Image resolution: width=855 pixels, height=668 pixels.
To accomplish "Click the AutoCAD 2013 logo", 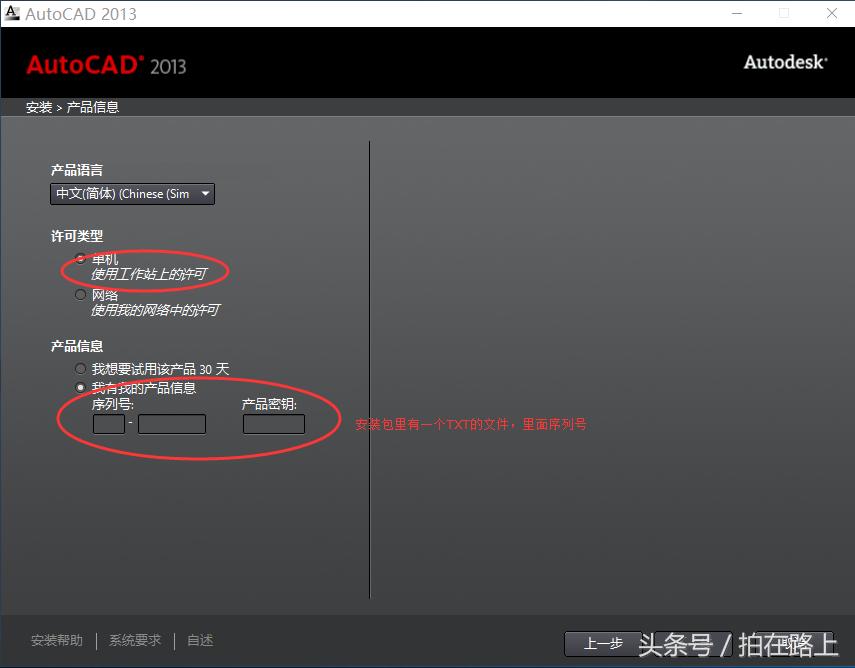I will click(107, 66).
